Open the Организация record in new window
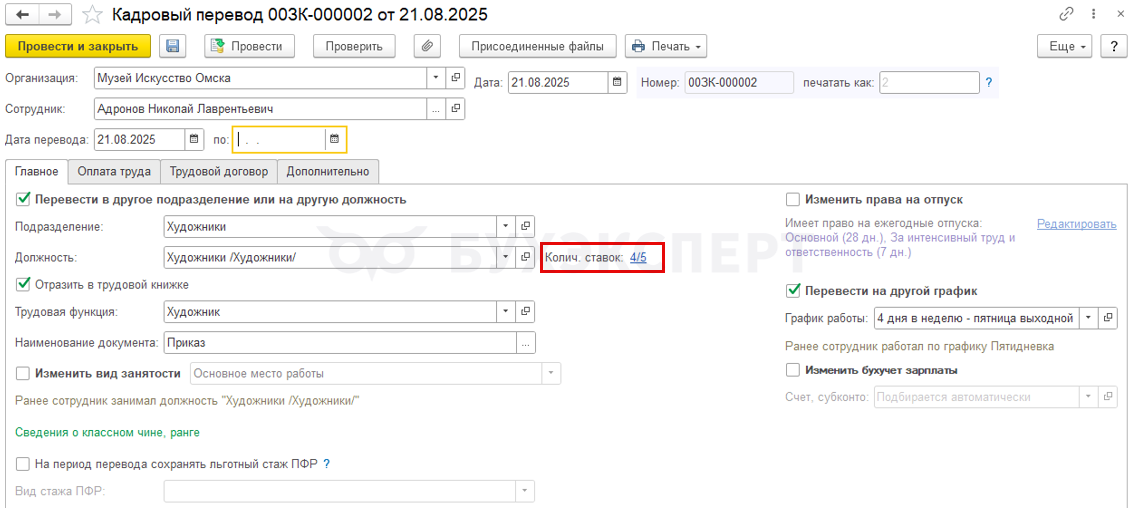 pyautogui.click(x=456, y=77)
